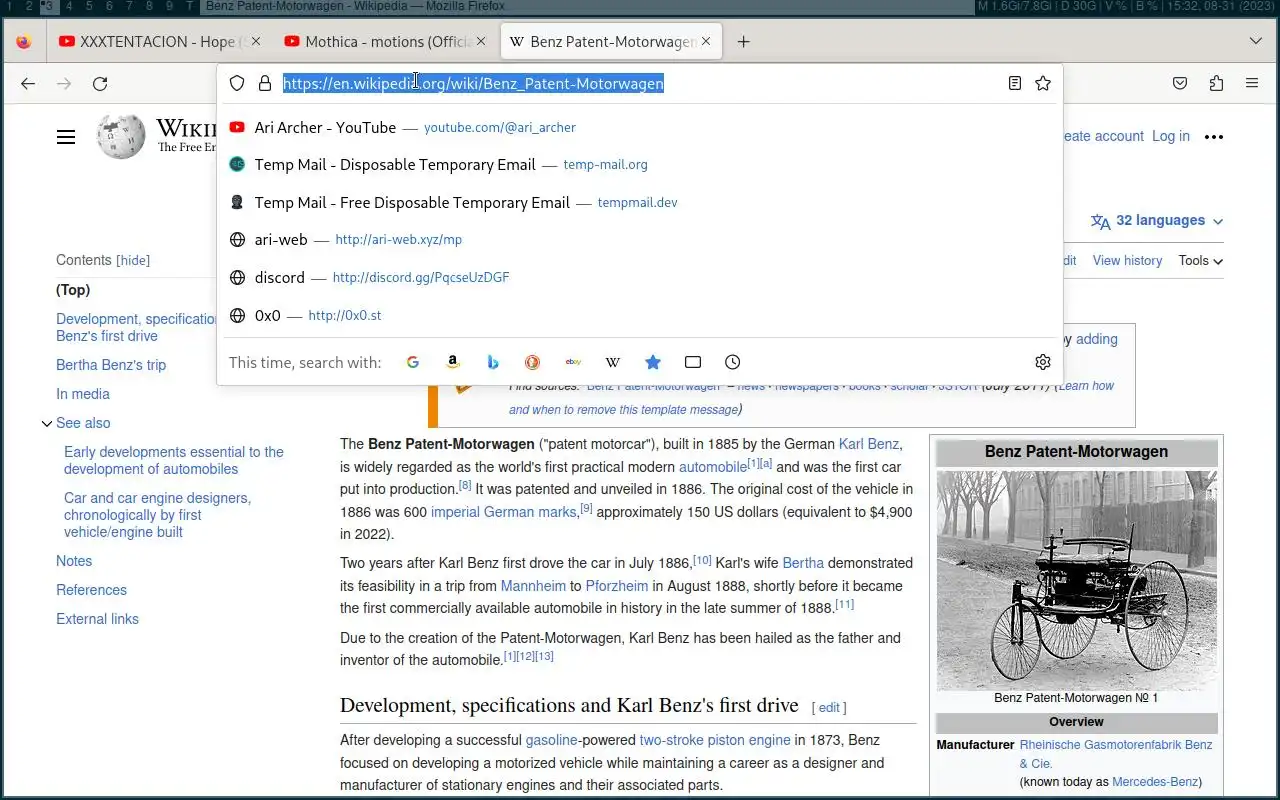
Task: Hide the Contents sidebar
Action: [133, 261]
